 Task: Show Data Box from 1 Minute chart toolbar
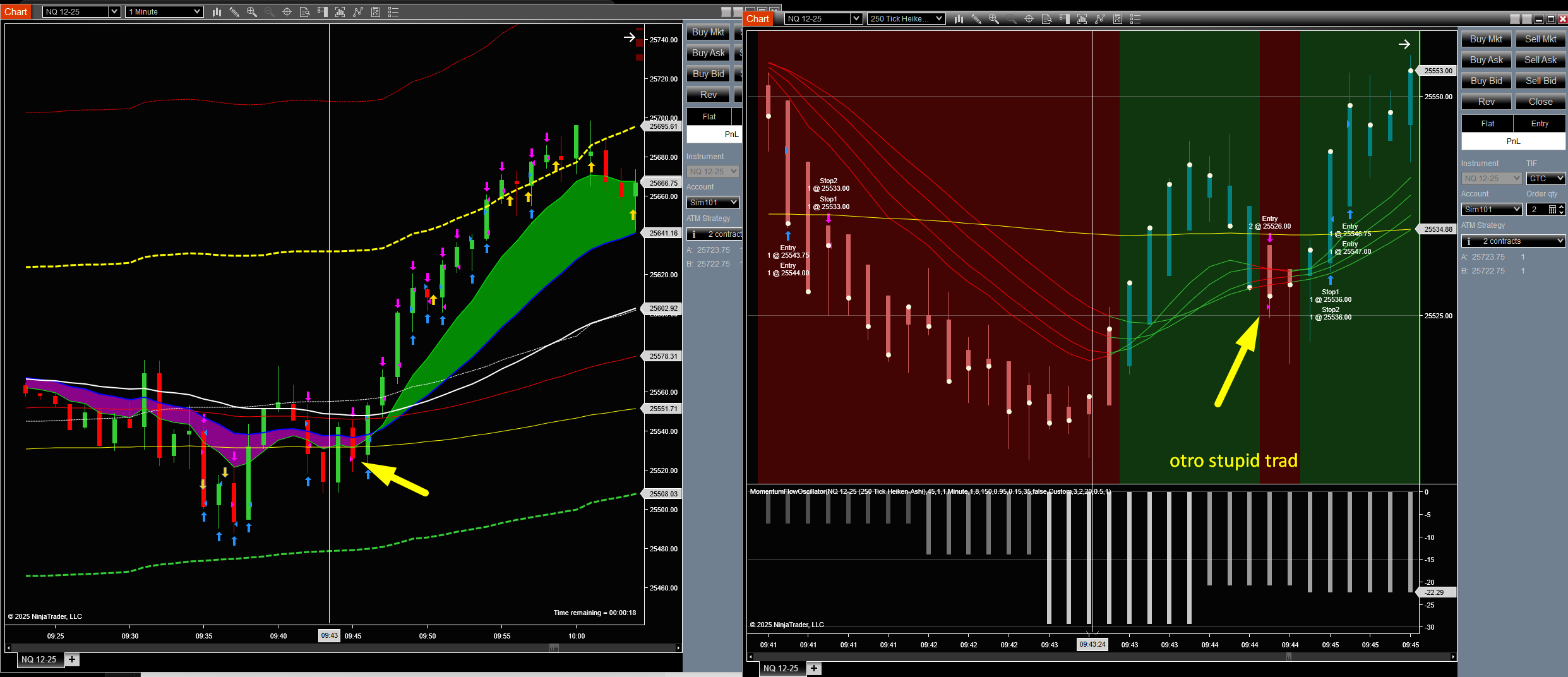point(304,12)
